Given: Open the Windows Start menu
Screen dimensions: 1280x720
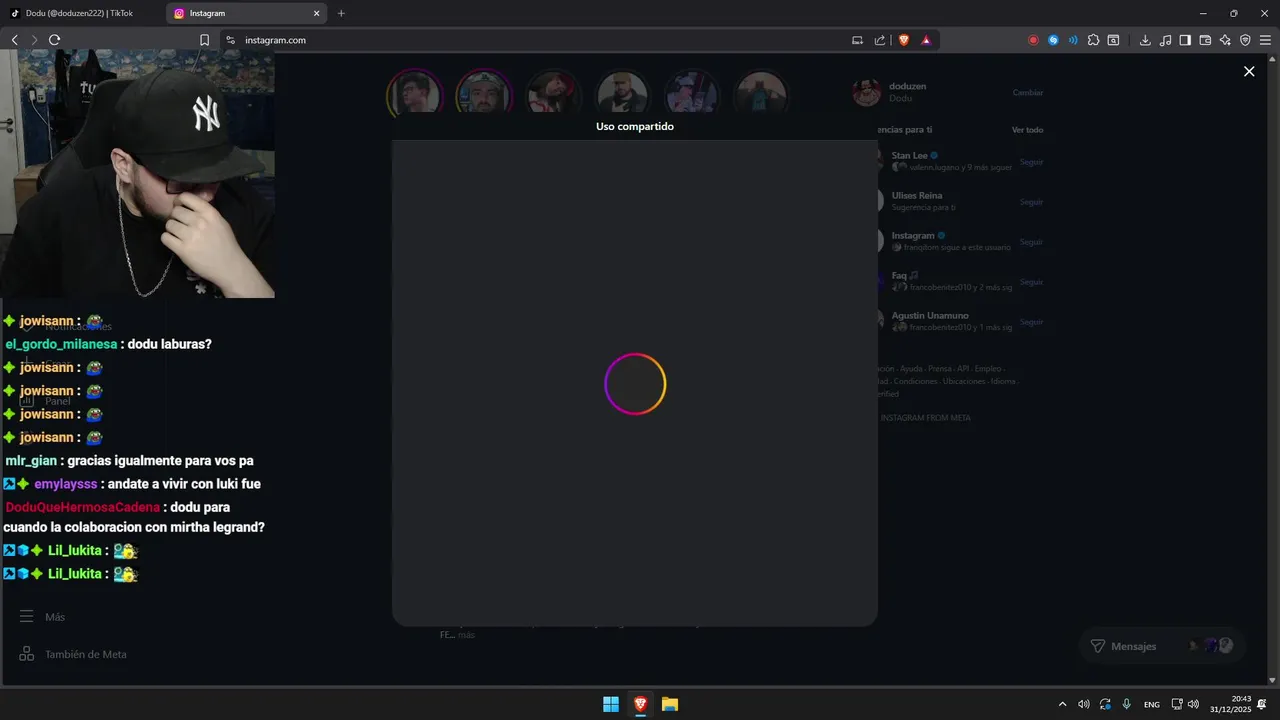Looking at the screenshot, I should click(x=611, y=704).
